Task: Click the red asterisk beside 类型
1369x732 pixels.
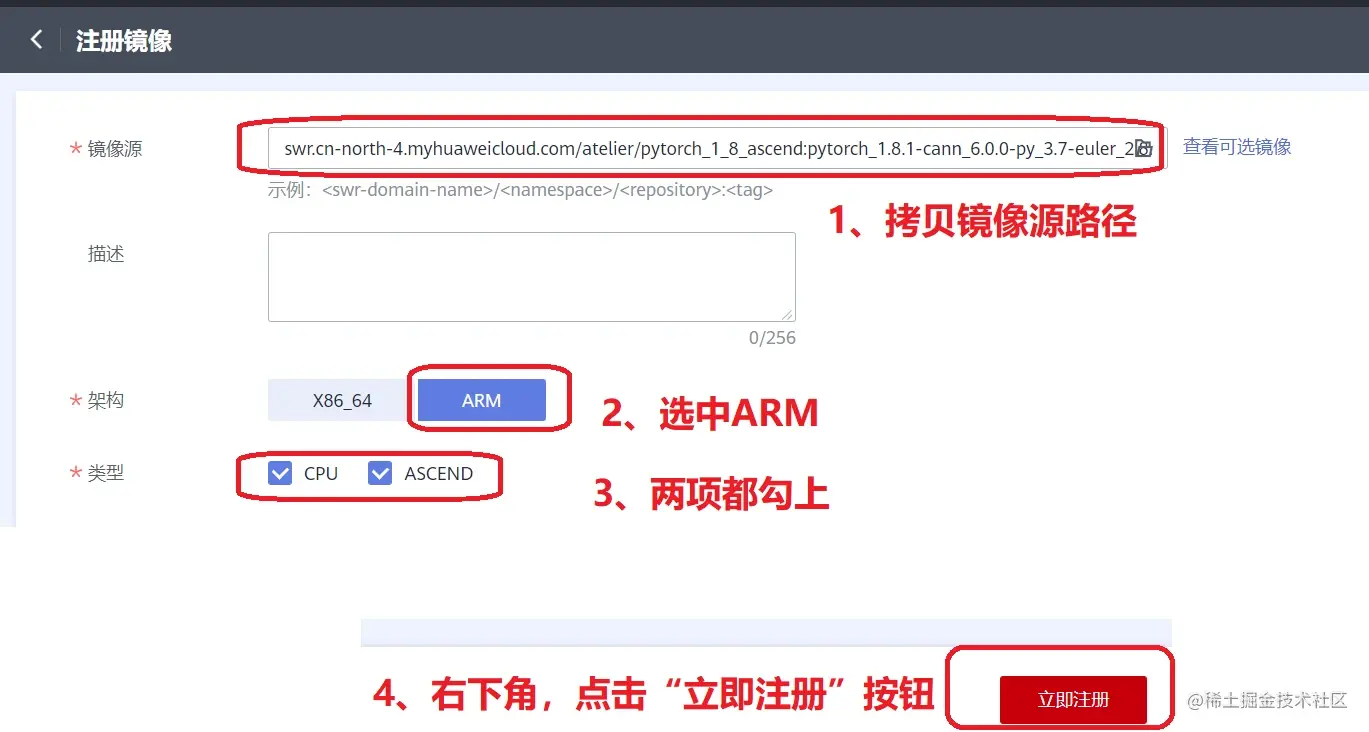Action: click(x=75, y=473)
